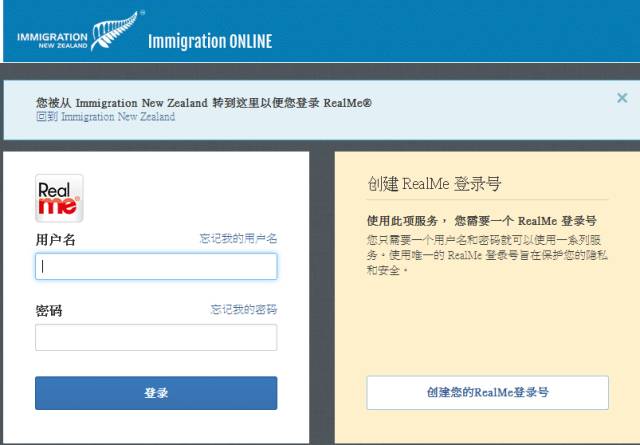Viewport: 640px width, 445px height.
Task: Click the Immigration ONLINE header title
Action: coord(210,41)
